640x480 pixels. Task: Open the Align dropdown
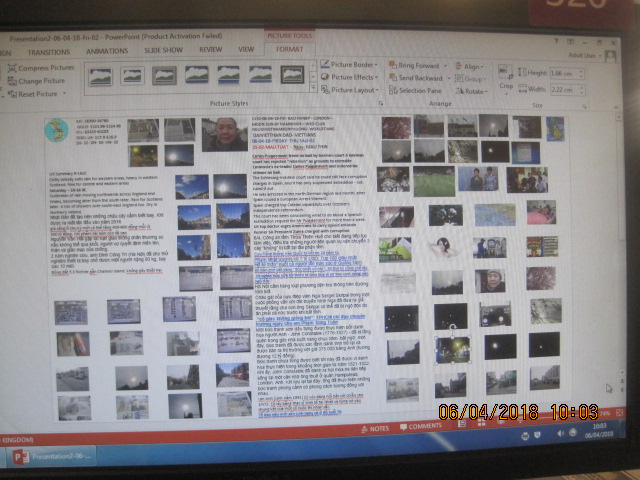pyautogui.click(x=469, y=66)
